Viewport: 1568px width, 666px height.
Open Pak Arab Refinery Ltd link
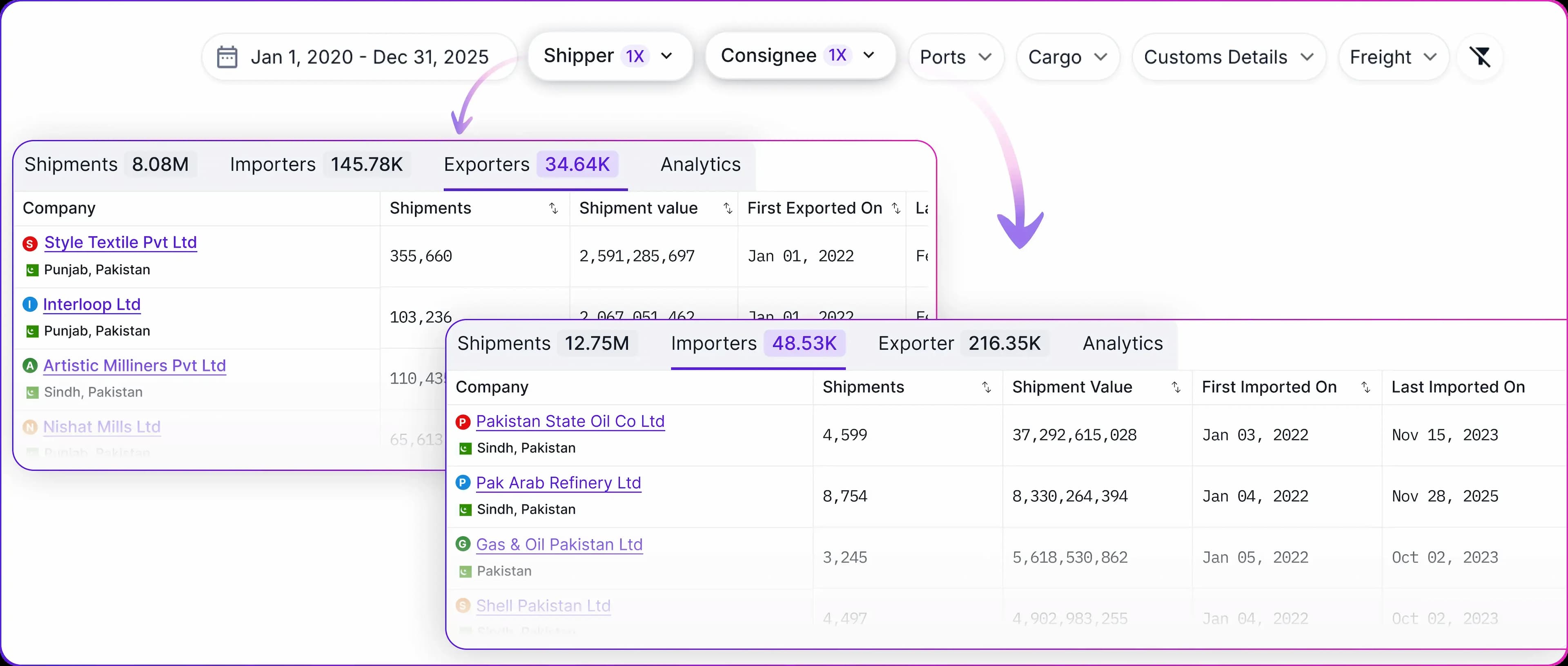[558, 483]
